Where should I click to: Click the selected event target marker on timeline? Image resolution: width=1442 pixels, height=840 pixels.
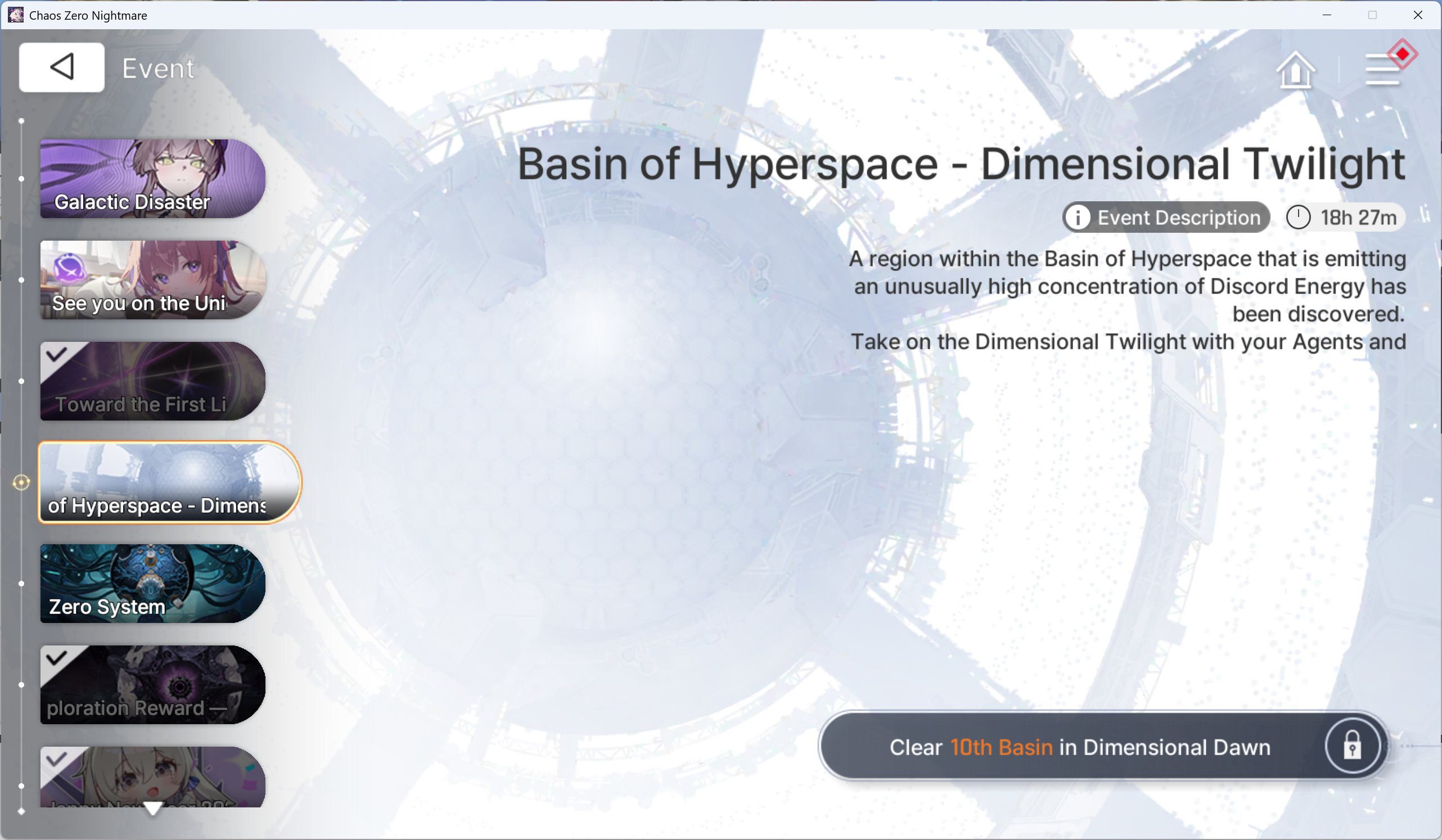[21, 482]
